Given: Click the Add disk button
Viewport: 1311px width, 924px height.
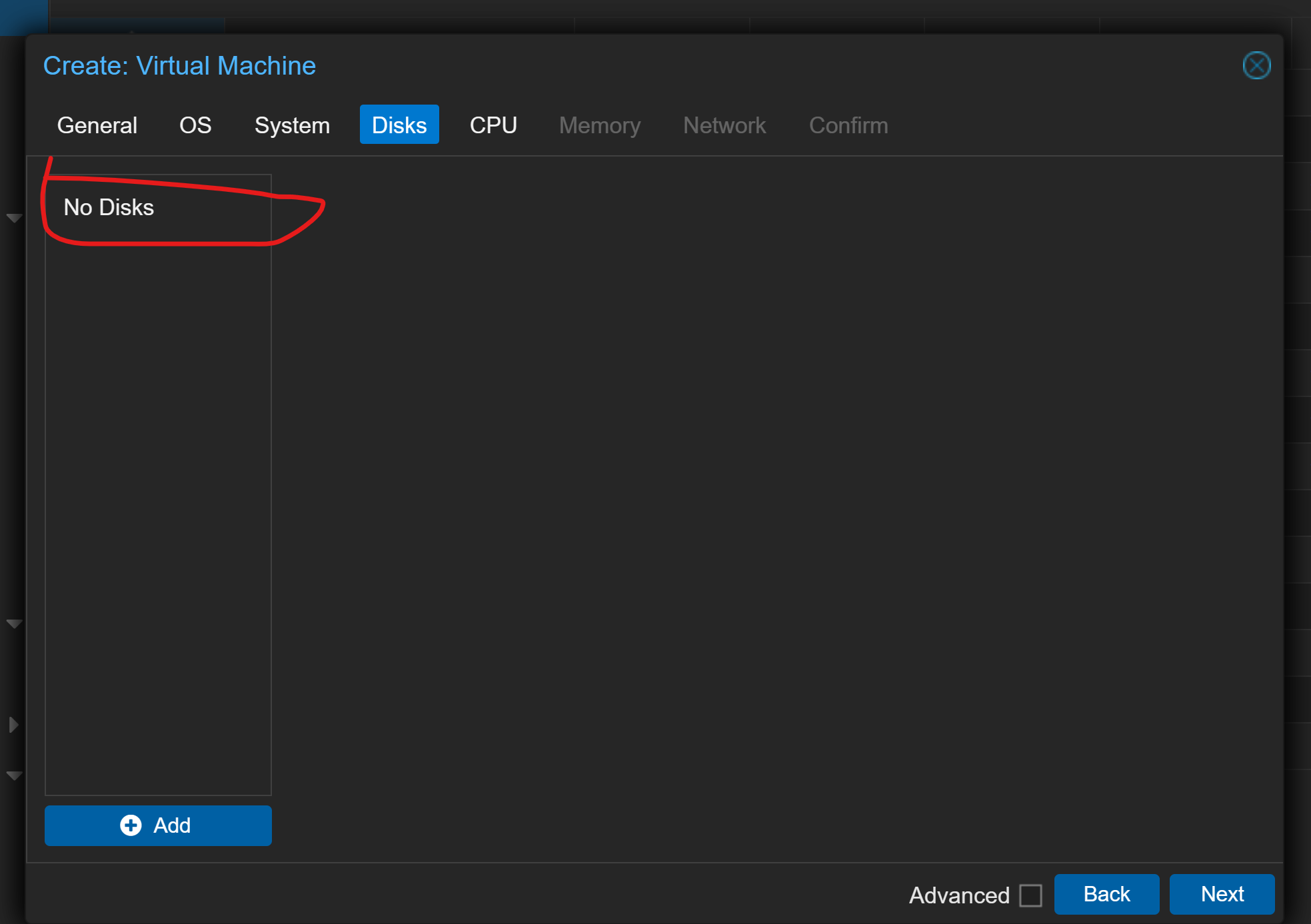Looking at the screenshot, I should coord(158,825).
